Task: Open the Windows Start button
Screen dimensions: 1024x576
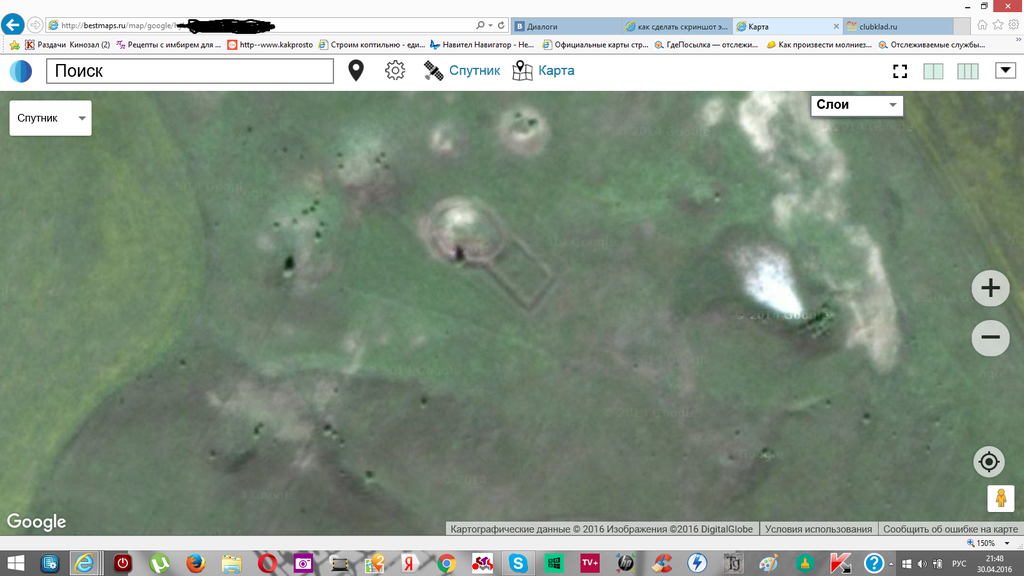Action: (x=15, y=563)
